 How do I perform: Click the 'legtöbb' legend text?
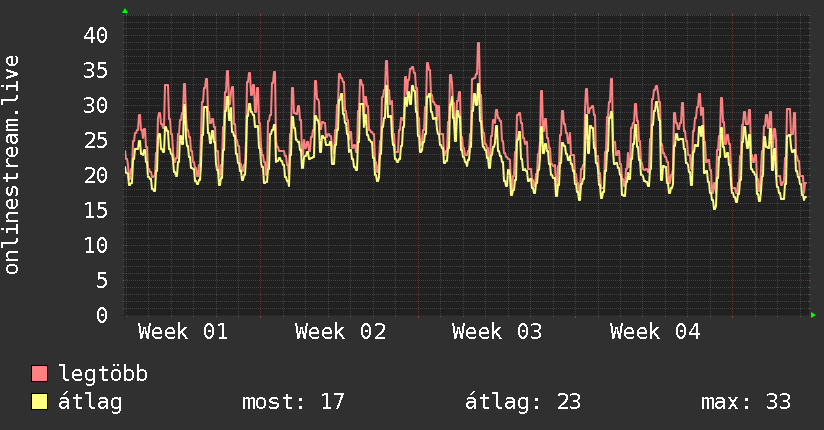103,374
